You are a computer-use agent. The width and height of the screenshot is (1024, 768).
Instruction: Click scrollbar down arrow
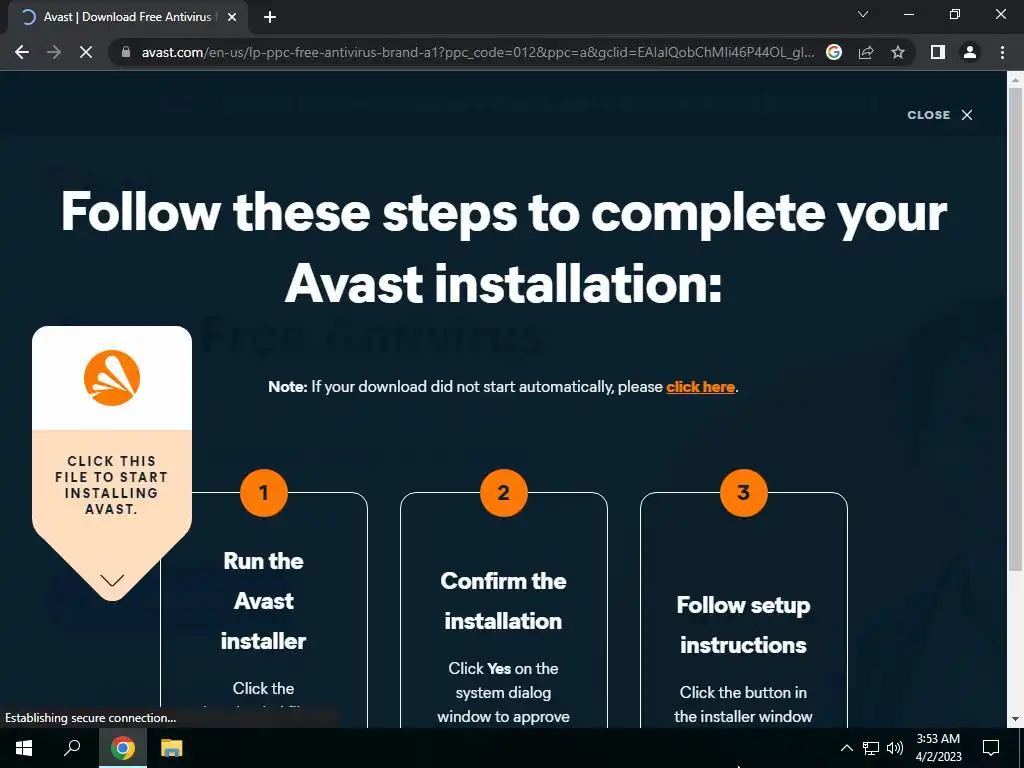[1015, 719]
